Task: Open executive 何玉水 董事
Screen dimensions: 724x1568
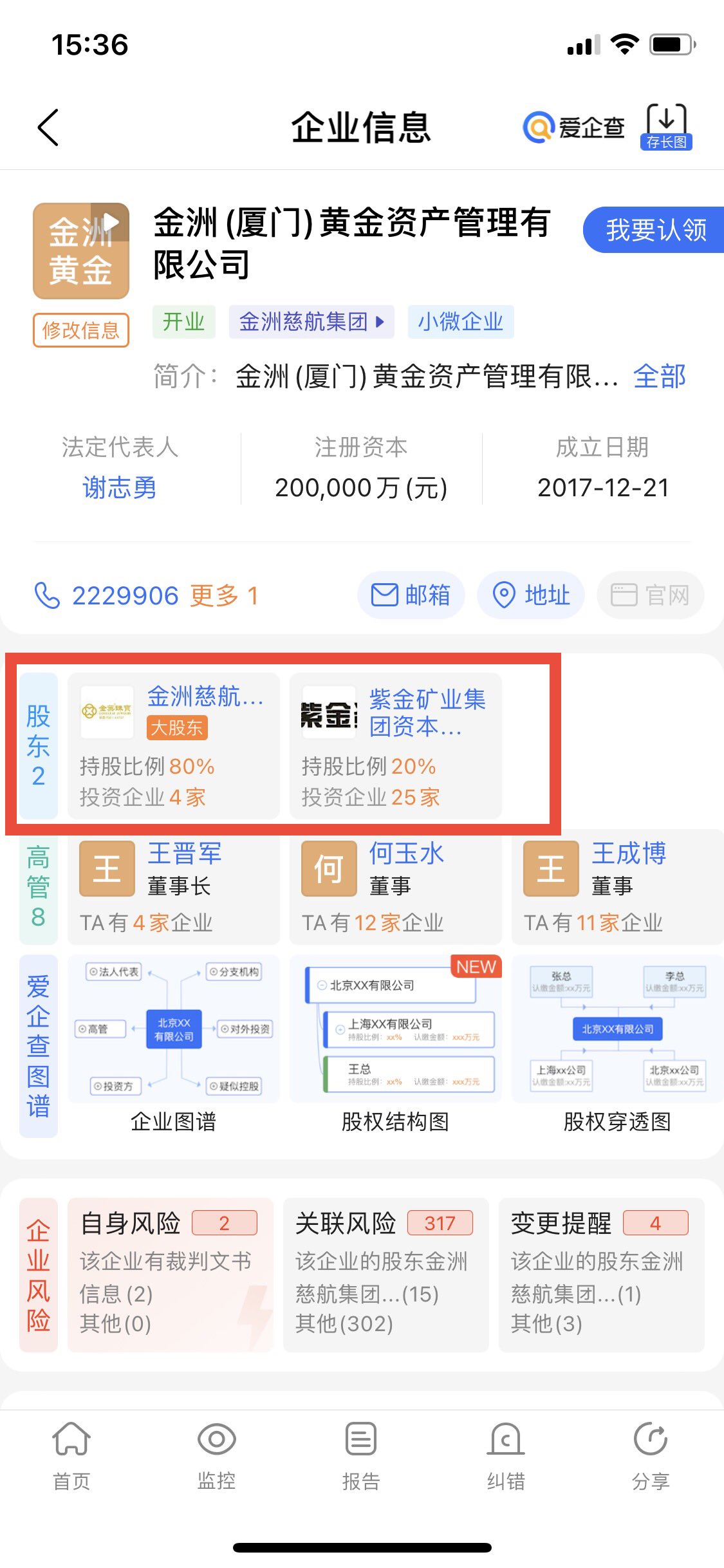Action: tap(396, 887)
